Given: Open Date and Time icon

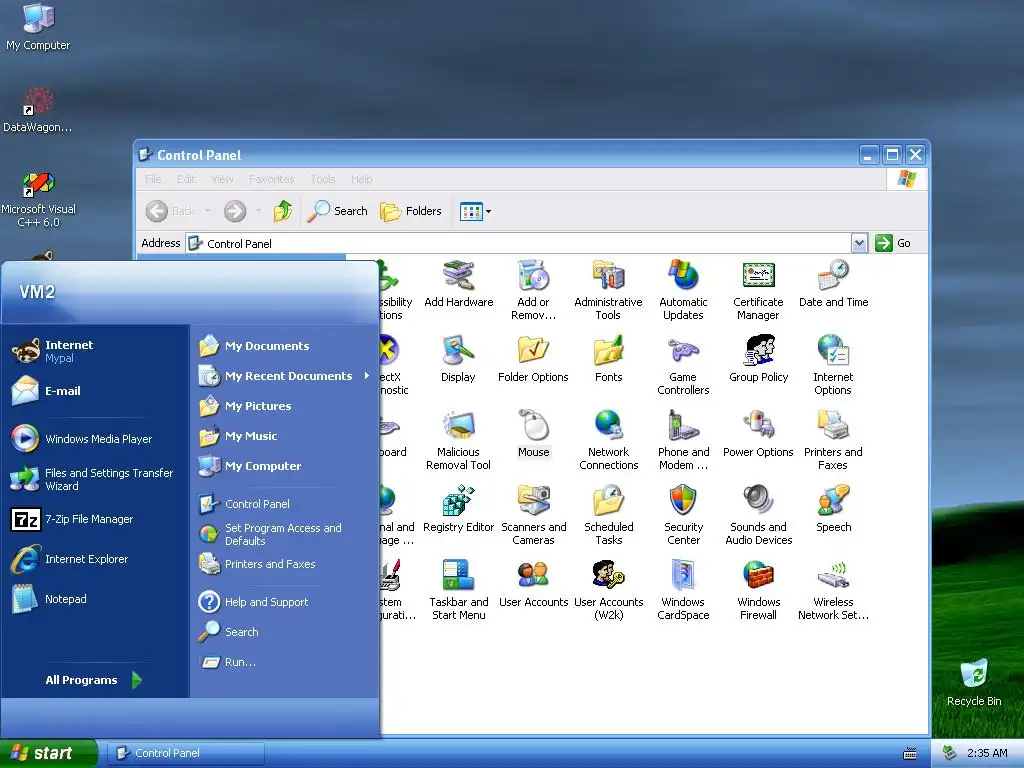Looking at the screenshot, I should [833, 285].
